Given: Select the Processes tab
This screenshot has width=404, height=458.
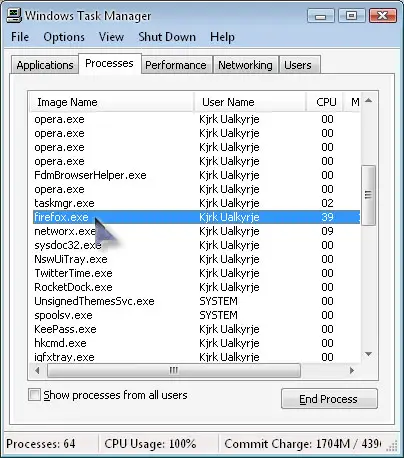Looking at the screenshot, I should (109, 63).
